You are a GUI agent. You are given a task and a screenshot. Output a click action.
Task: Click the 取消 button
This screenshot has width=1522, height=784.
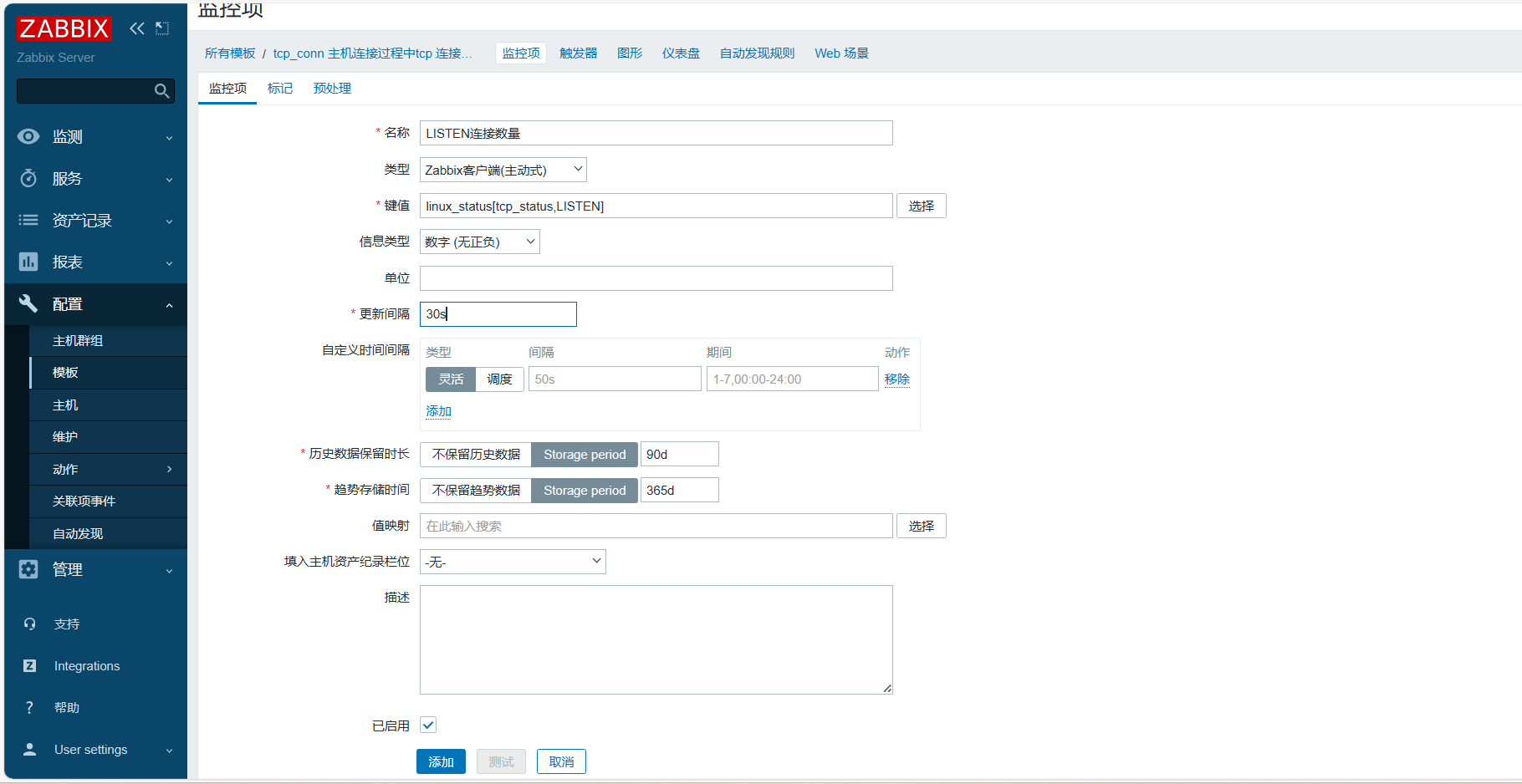click(x=561, y=761)
